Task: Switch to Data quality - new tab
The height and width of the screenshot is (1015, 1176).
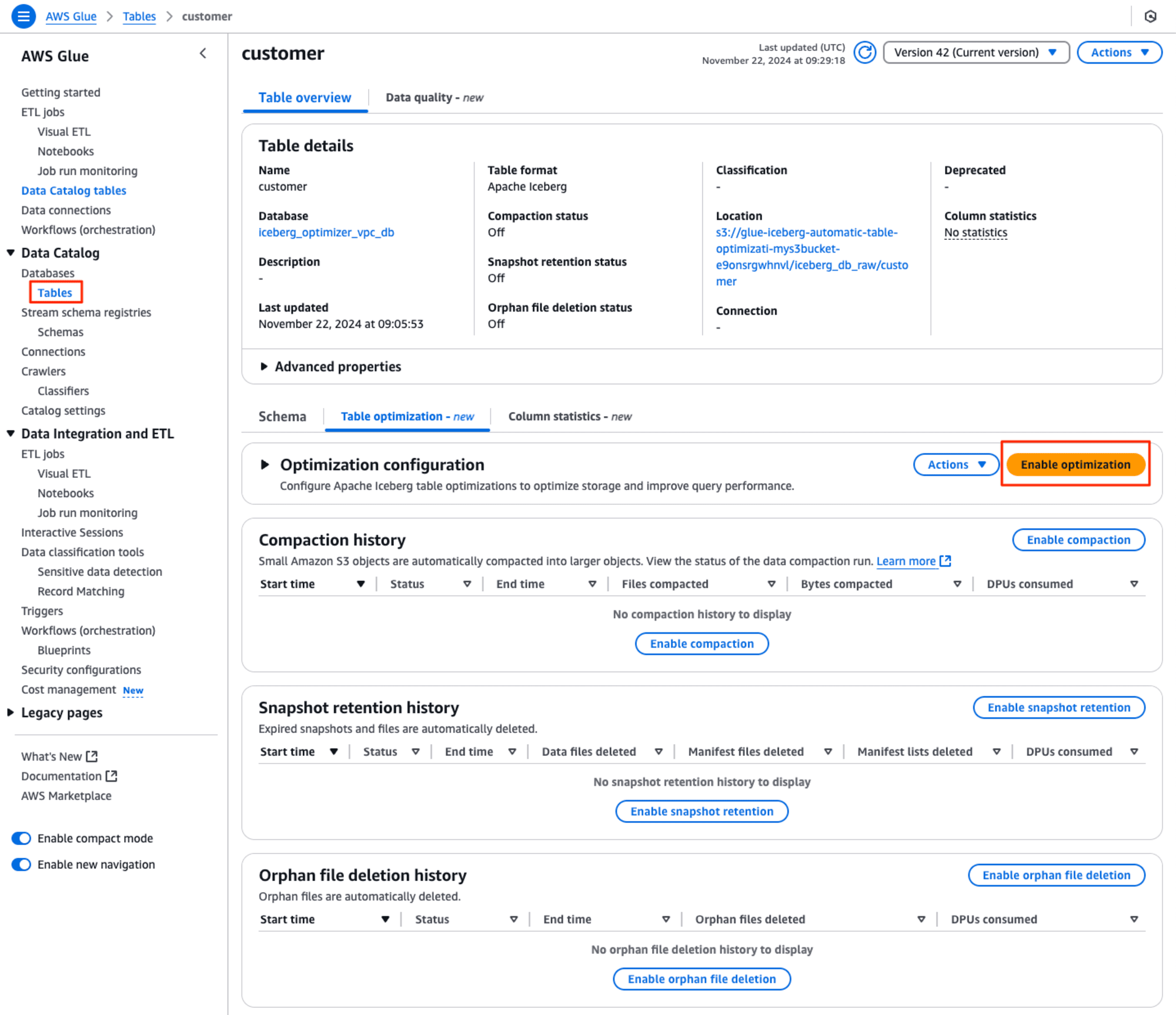Action: point(435,98)
